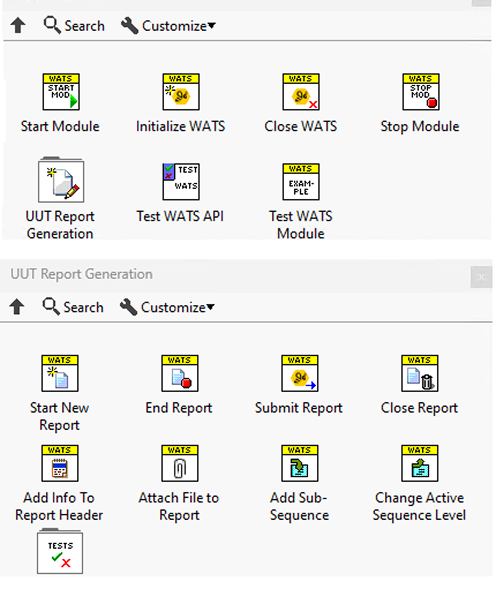Image resolution: width=496 pixels, height=591 pixels.
Task: Go up from UUT Report Generation palette
Action: [x=17, y=307]
